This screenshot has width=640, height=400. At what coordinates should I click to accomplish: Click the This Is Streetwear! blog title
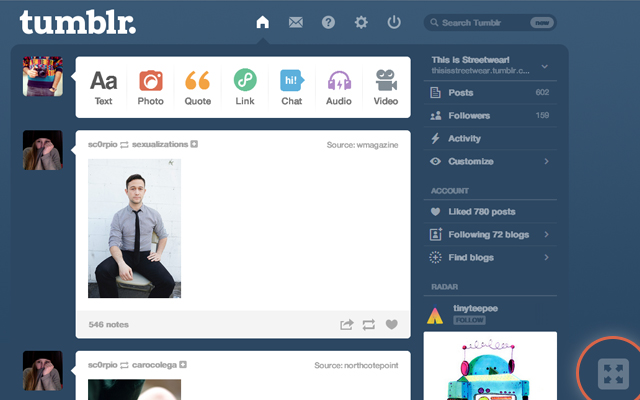pos(470,60)
